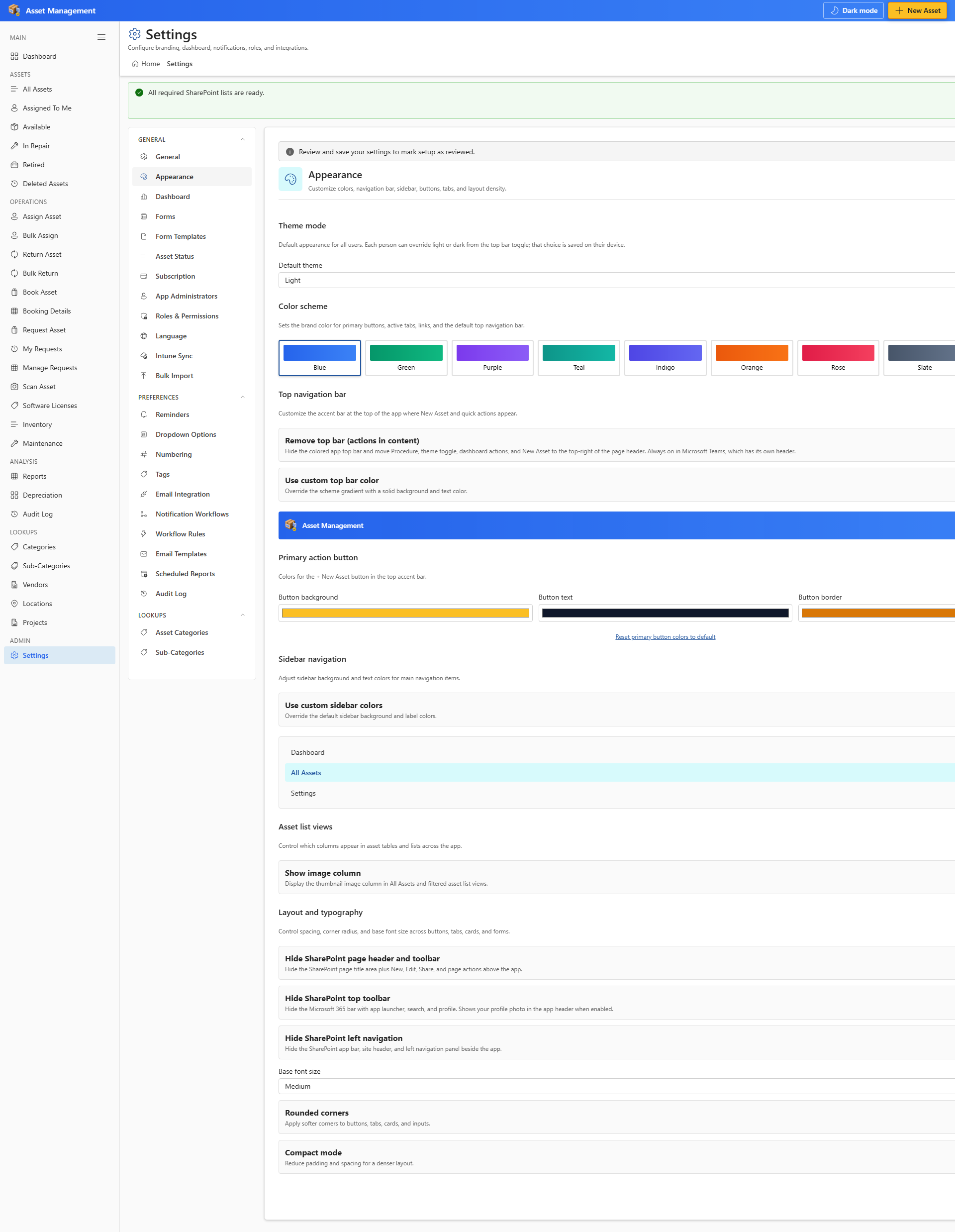
Task: Click the General gear icon in settings menu
Action: pos(144,157)
